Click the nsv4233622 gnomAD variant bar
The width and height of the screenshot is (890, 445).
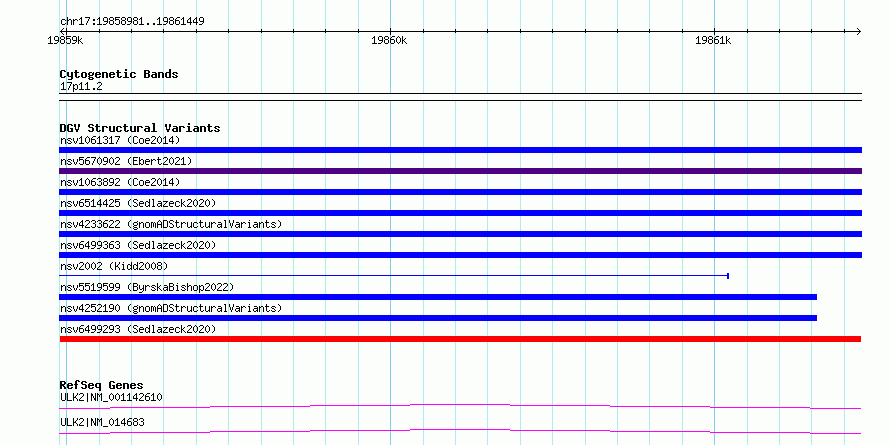pos(460,234)
